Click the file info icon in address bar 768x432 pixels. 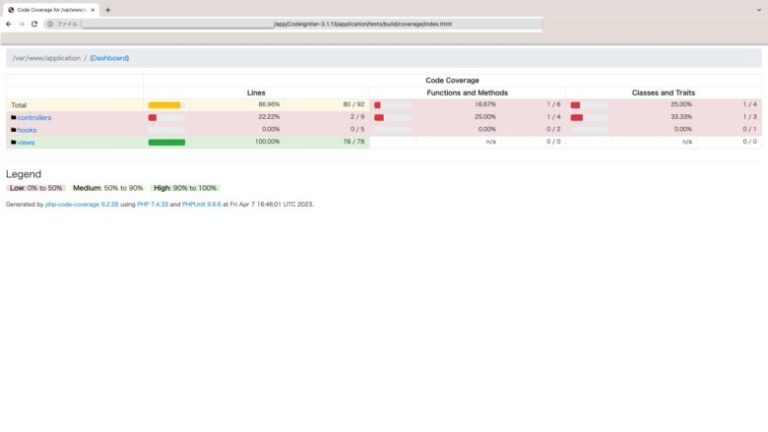(x=50, y=24)
